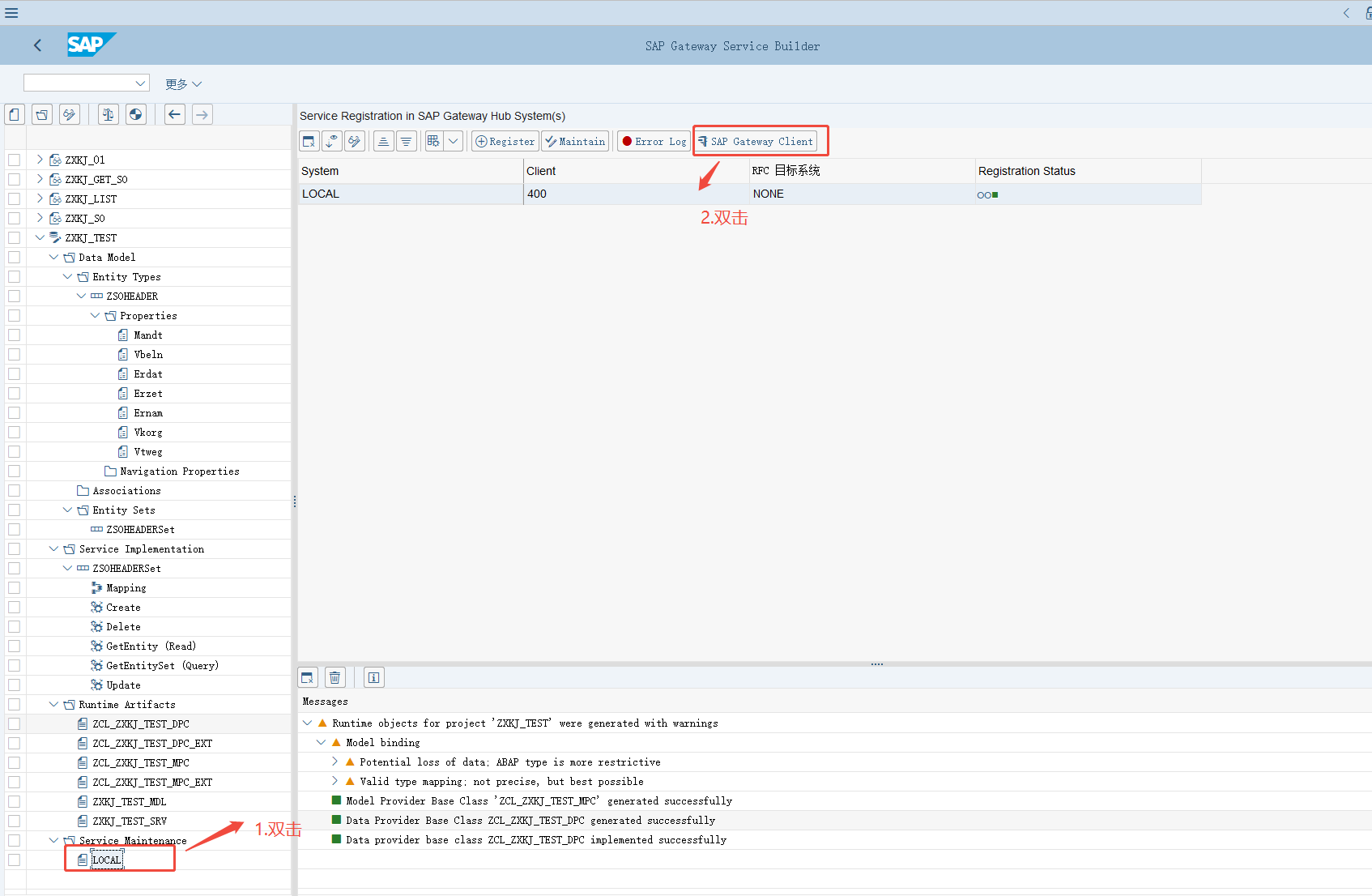1372x896 pixels.
Task: Select the Vbeln property
Action: click(x=148, y=355)
